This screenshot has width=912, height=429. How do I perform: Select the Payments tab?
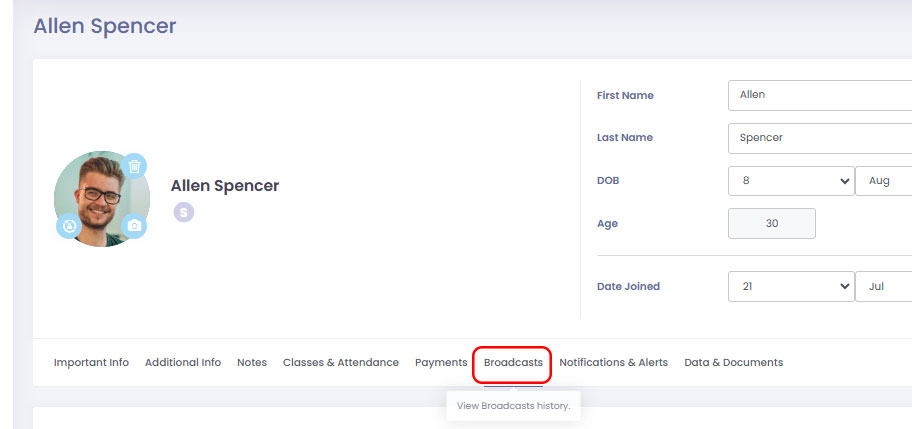click(441, 363)
